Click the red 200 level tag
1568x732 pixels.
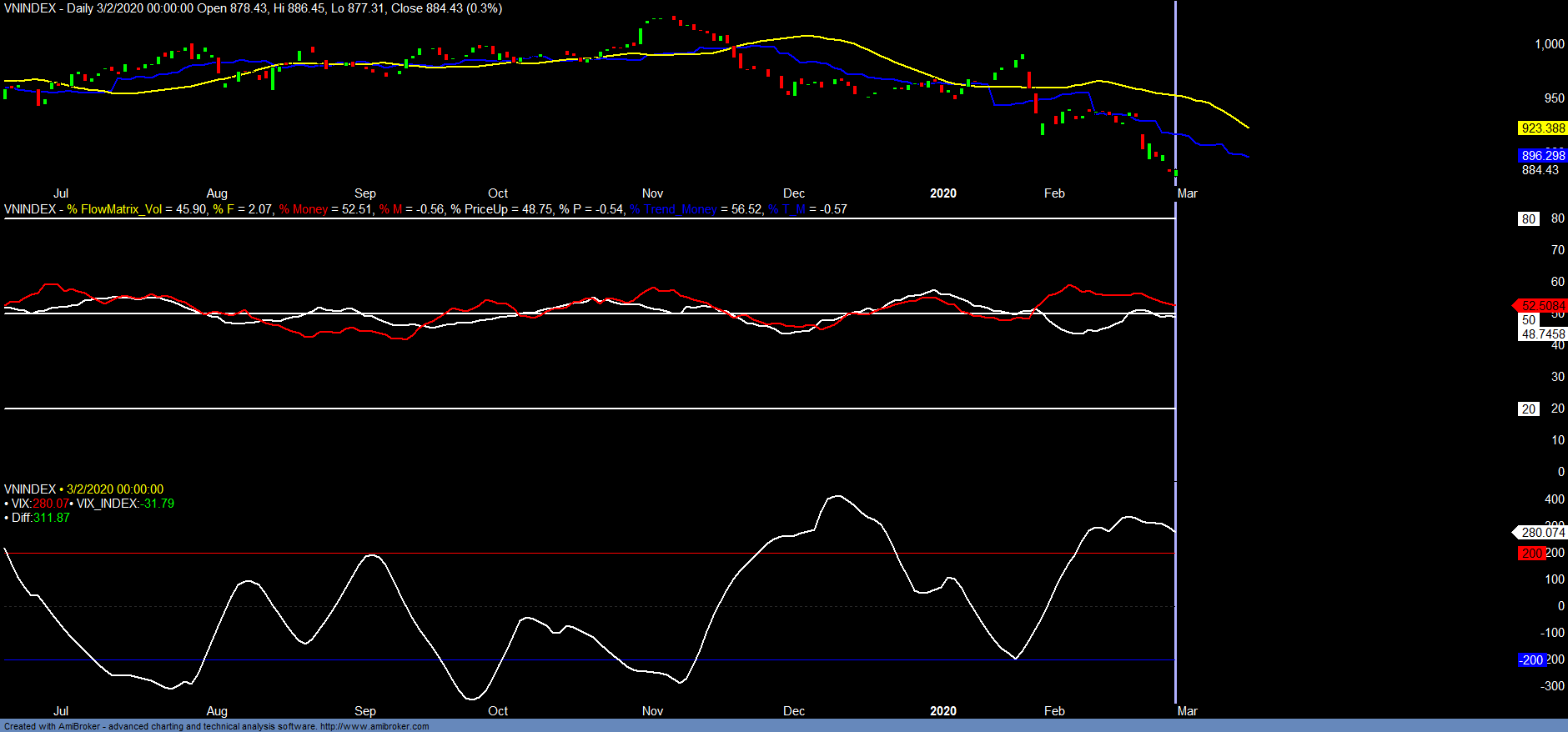click(1531, 554)
